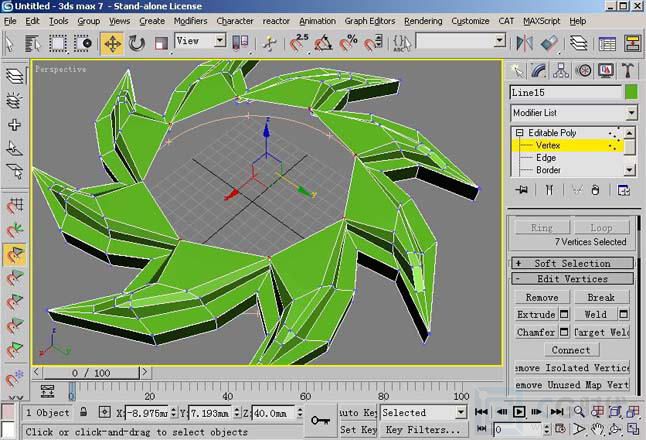Switch to the Display panel tab
Screen dimensions: 646x440
coord(606,70)
